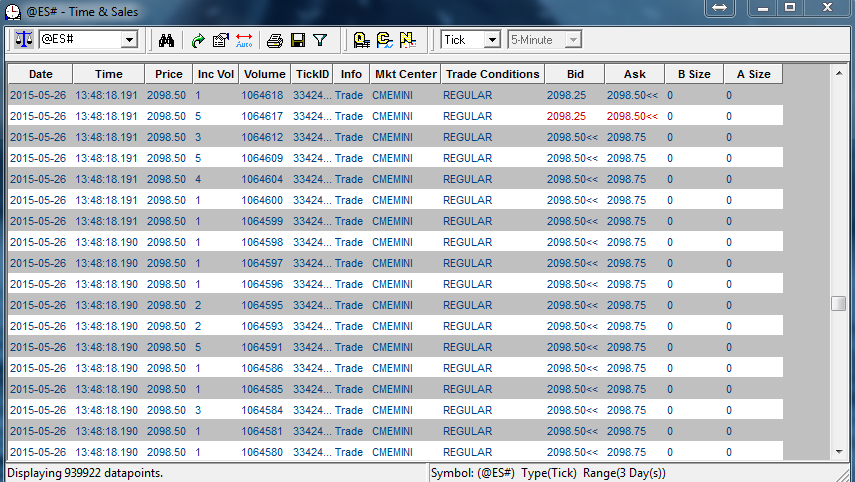The height and width of the screenshot is (482, 855).
Task: Click the balance scales icon in toolbar
Action: pyautogui.click(x=23, y=40)
